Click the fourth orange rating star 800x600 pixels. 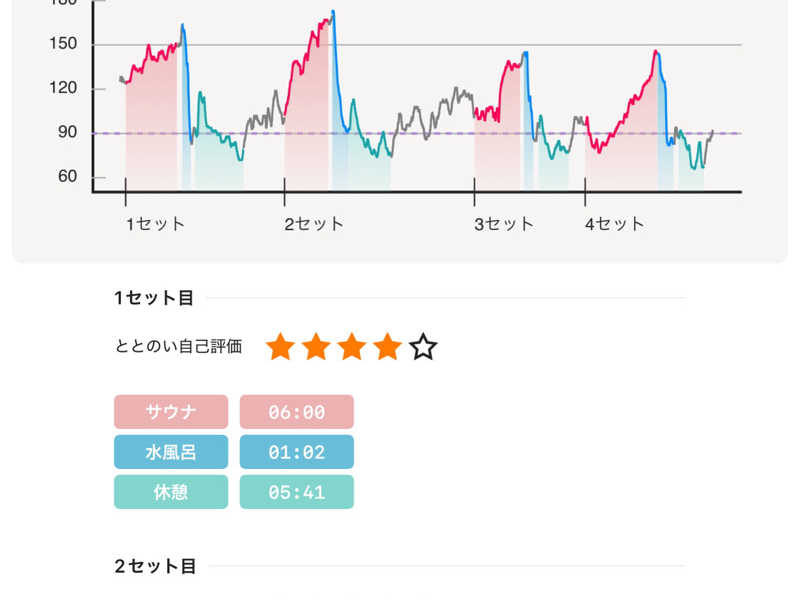tap(388, 346)
